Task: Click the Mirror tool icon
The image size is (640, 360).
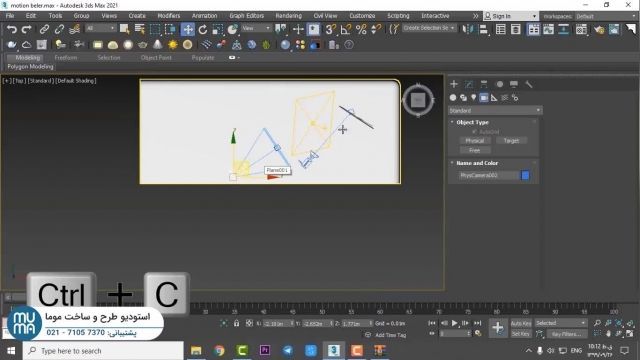Action: click(468, 29)
